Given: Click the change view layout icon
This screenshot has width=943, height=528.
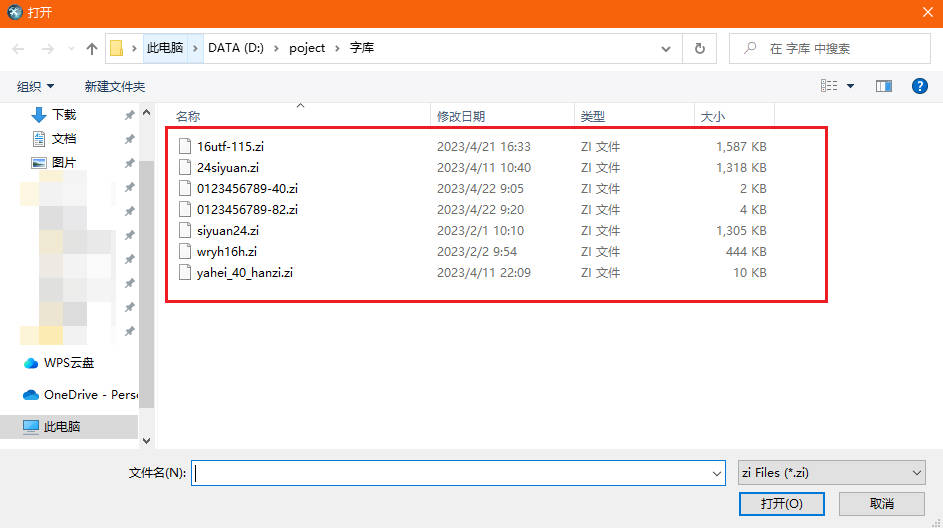Looking at the screenshot, I should [829, 87].
